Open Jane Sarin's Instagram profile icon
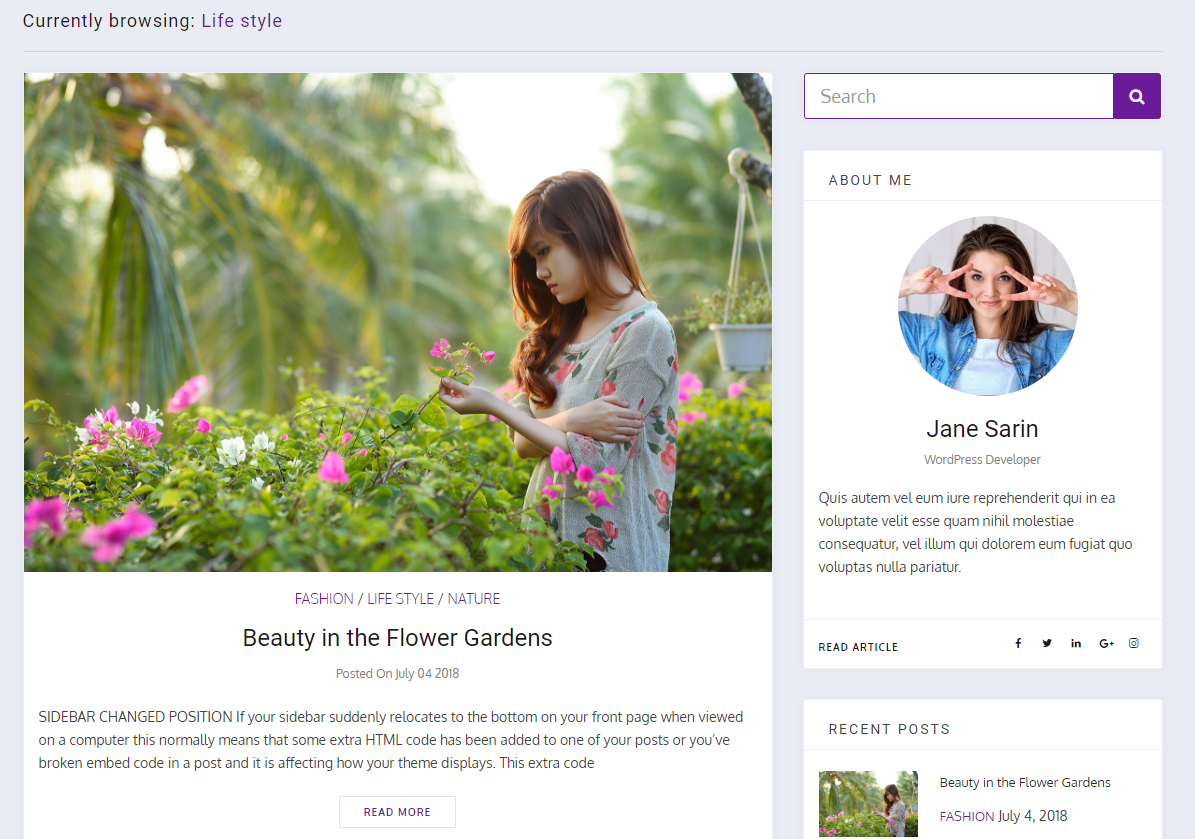 [x=1134, y=643]
